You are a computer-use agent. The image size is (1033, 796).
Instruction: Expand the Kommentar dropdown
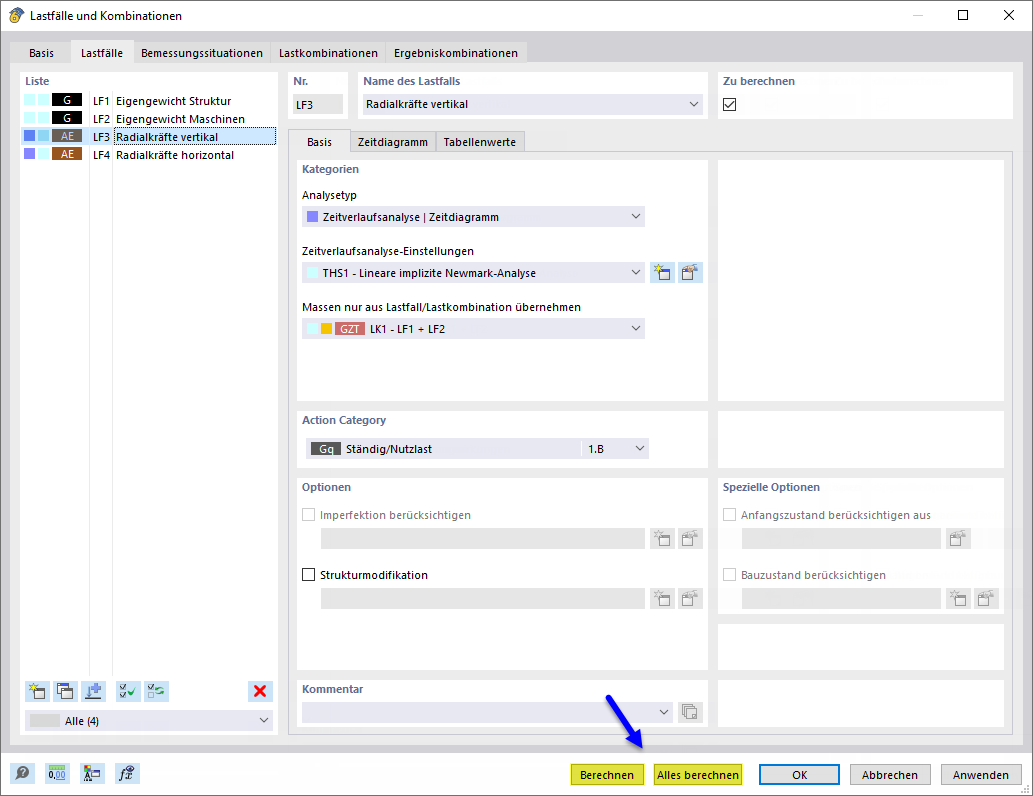pos(663,712)
